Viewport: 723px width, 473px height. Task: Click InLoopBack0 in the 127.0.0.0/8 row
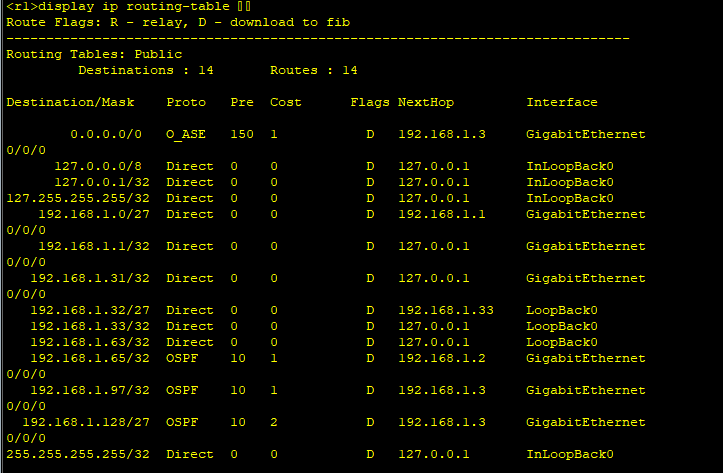point(570,166)
